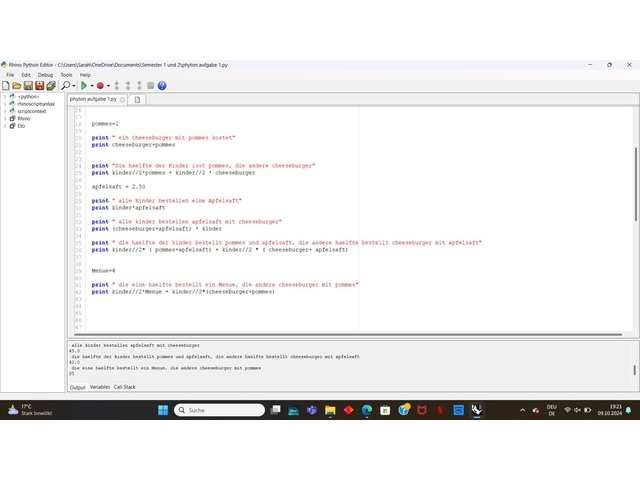Open the search magnifier tool

pyautogui.click(x=65, y=86)
